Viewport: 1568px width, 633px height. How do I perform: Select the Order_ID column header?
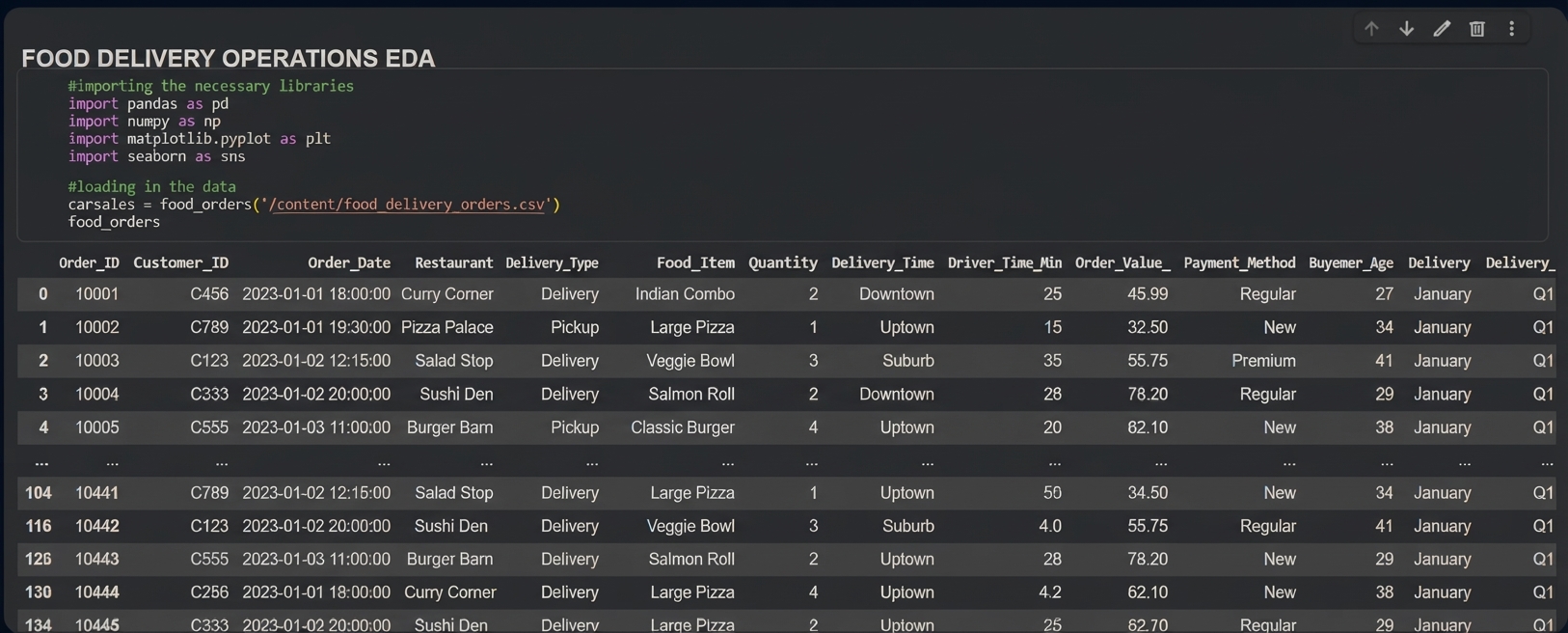[x=89, y=262]
